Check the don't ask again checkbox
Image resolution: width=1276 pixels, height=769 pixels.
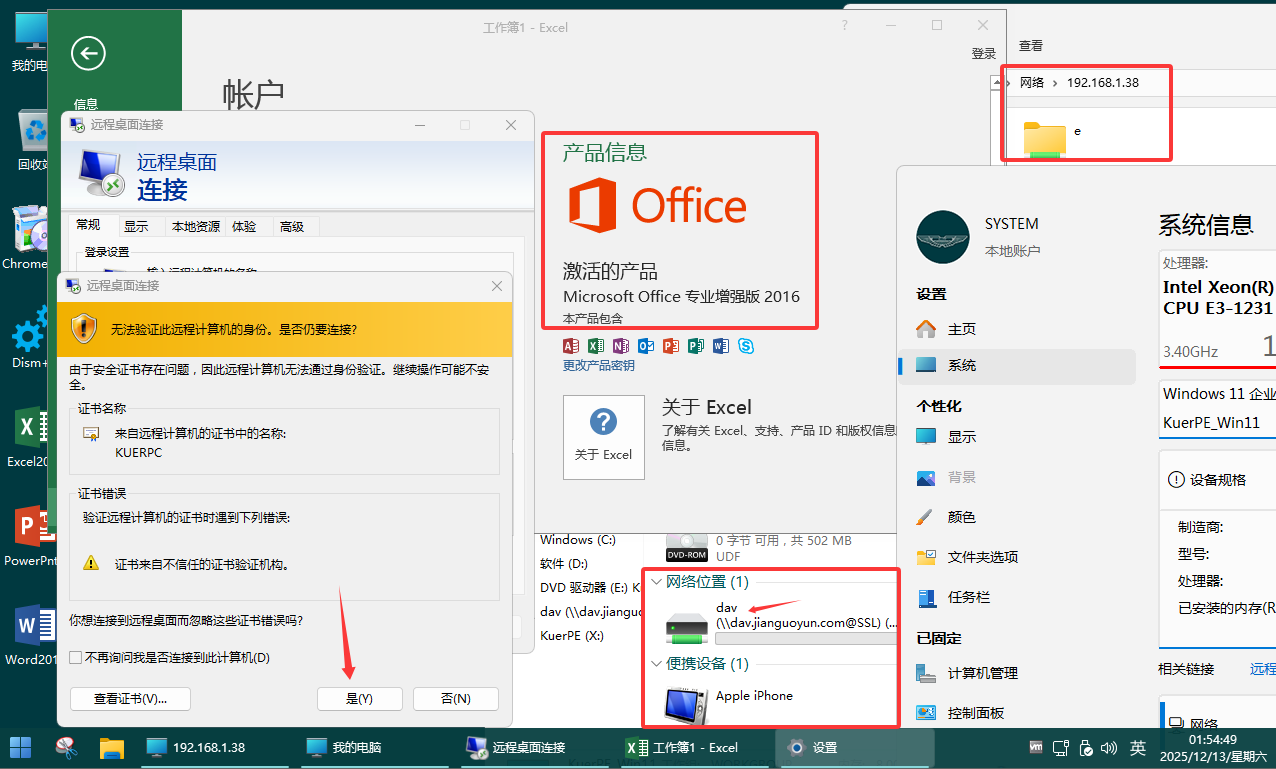[76, 658]
